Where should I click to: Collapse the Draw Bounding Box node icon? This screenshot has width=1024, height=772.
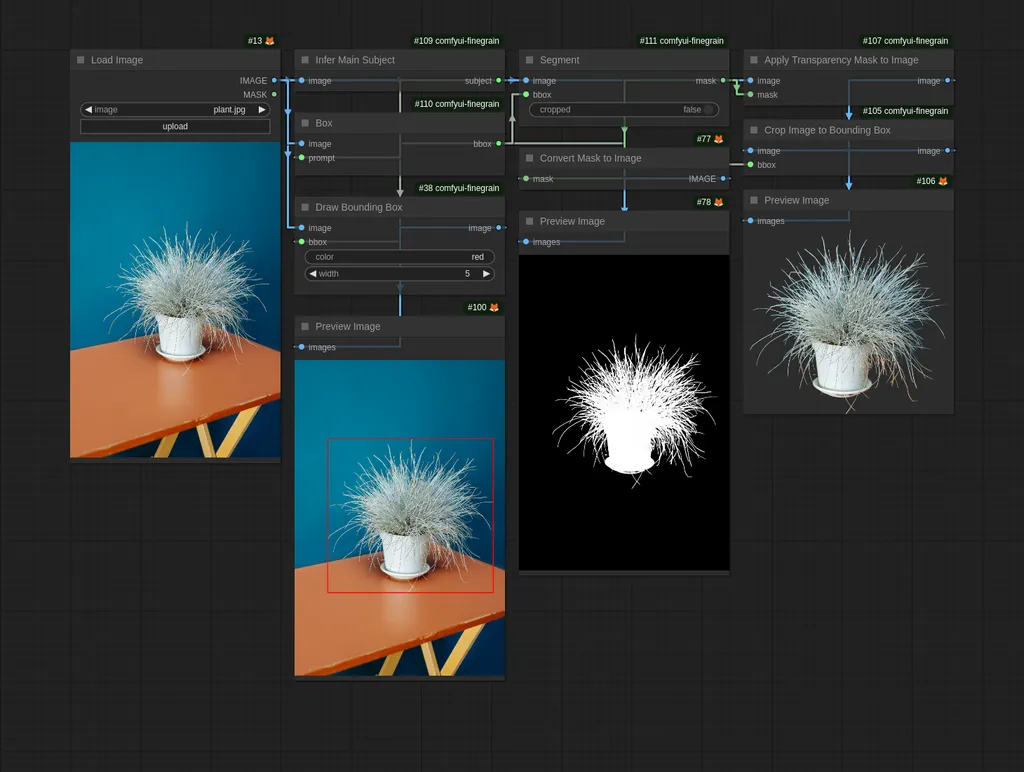pos(306,207)
